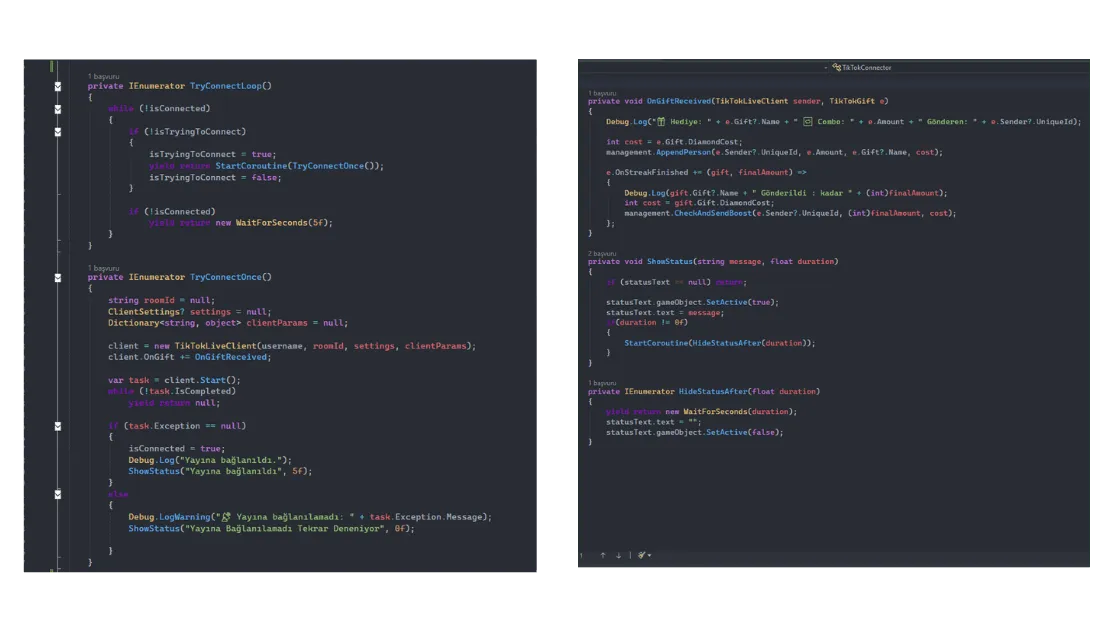Click the WaitForSeconds(duration) expression
The height and width of the screenshot is (630, 1120).
739,411
